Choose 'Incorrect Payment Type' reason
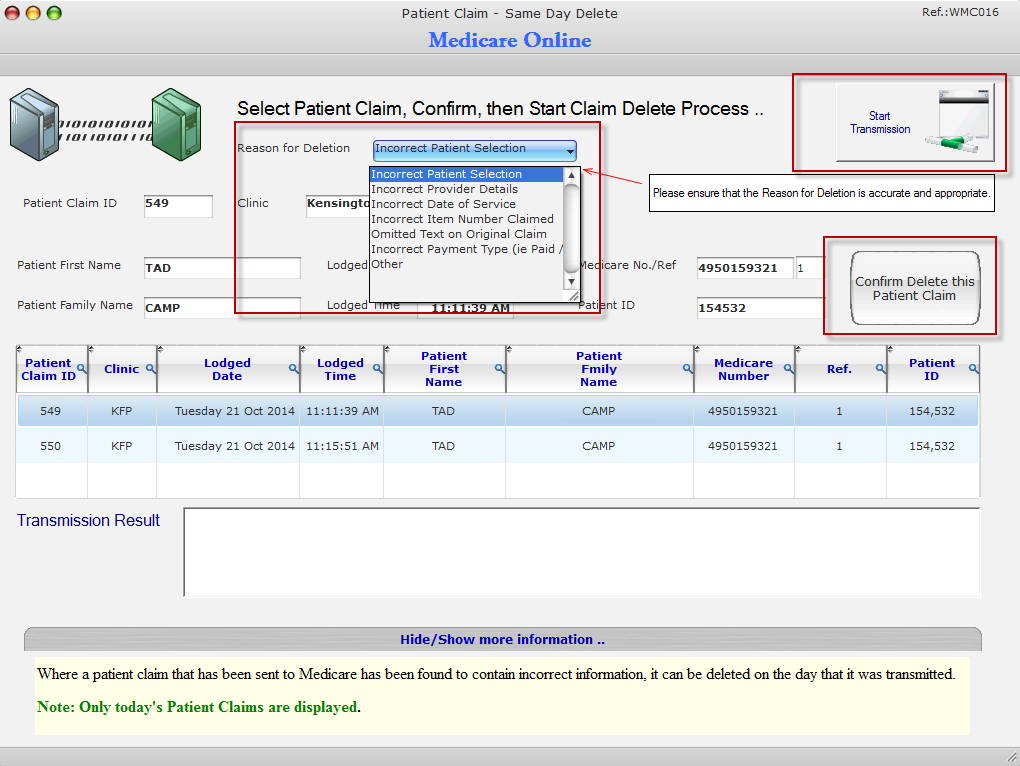The width and height of the screenshot is (1020, 766). [x=466, y=249]
